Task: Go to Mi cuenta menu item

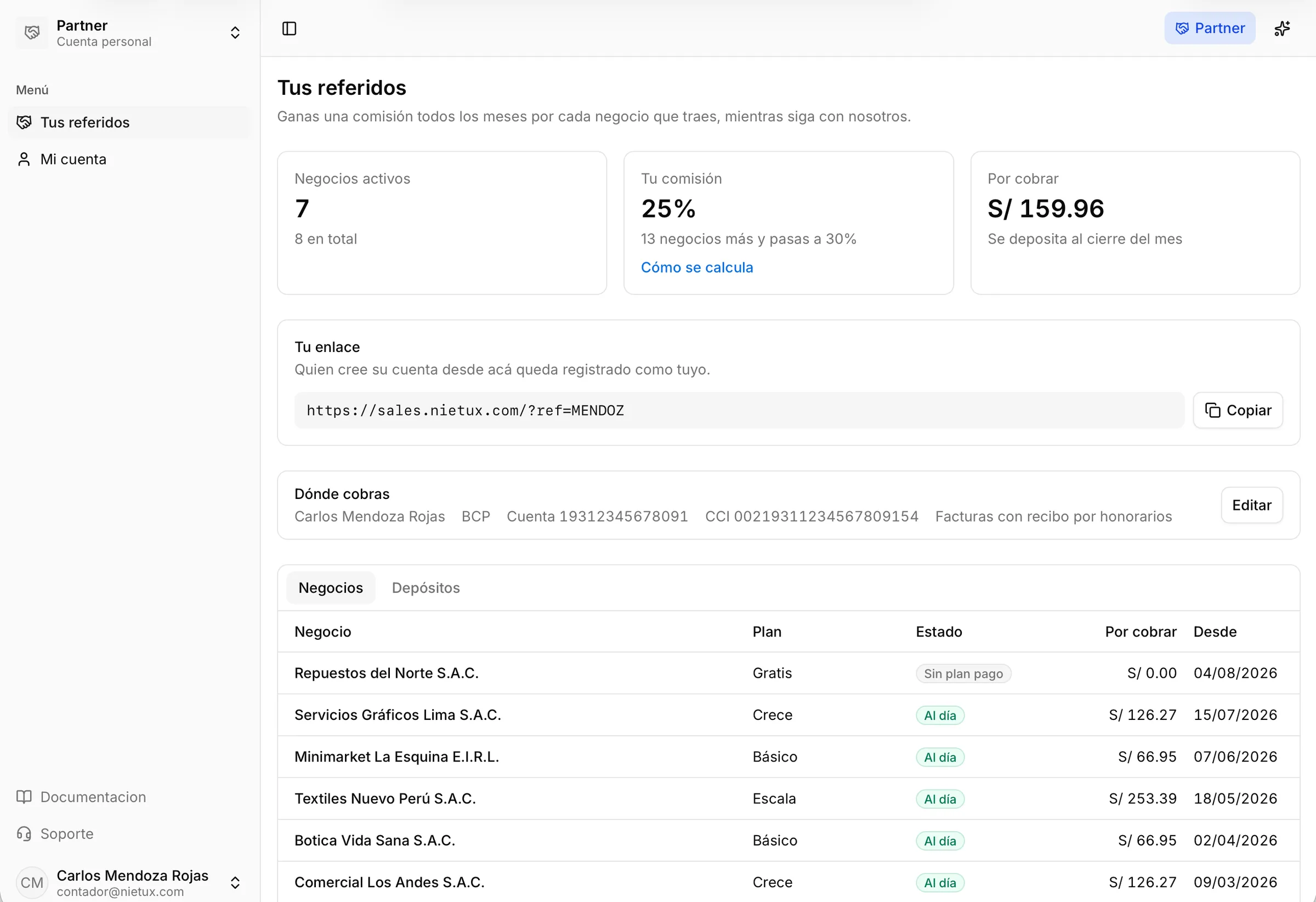Action: (129, 159)
